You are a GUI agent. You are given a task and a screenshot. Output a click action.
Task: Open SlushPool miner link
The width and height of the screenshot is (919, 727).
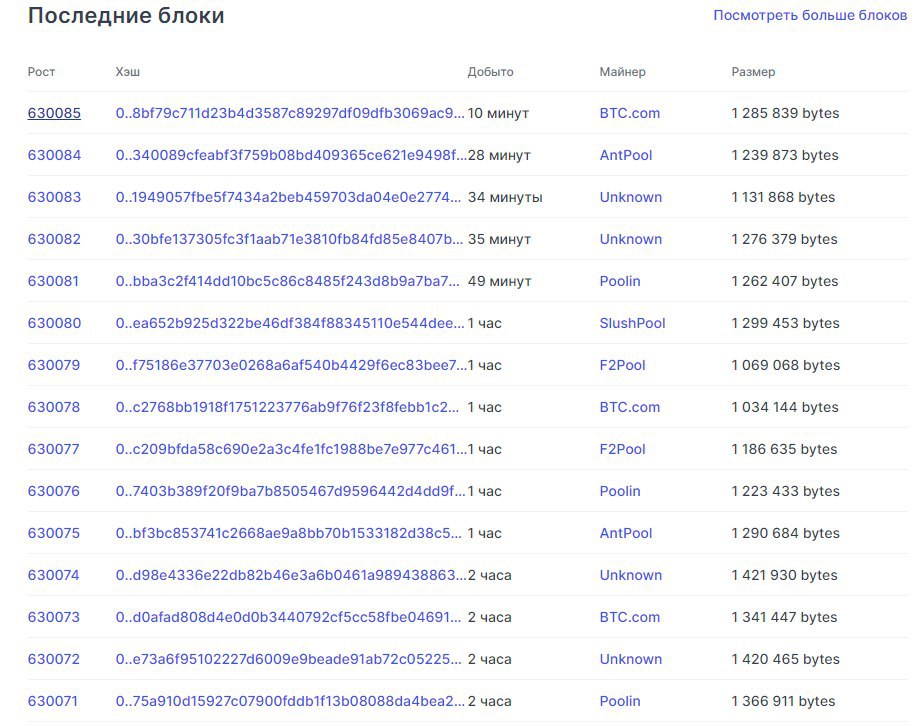(x=632, y=323)
